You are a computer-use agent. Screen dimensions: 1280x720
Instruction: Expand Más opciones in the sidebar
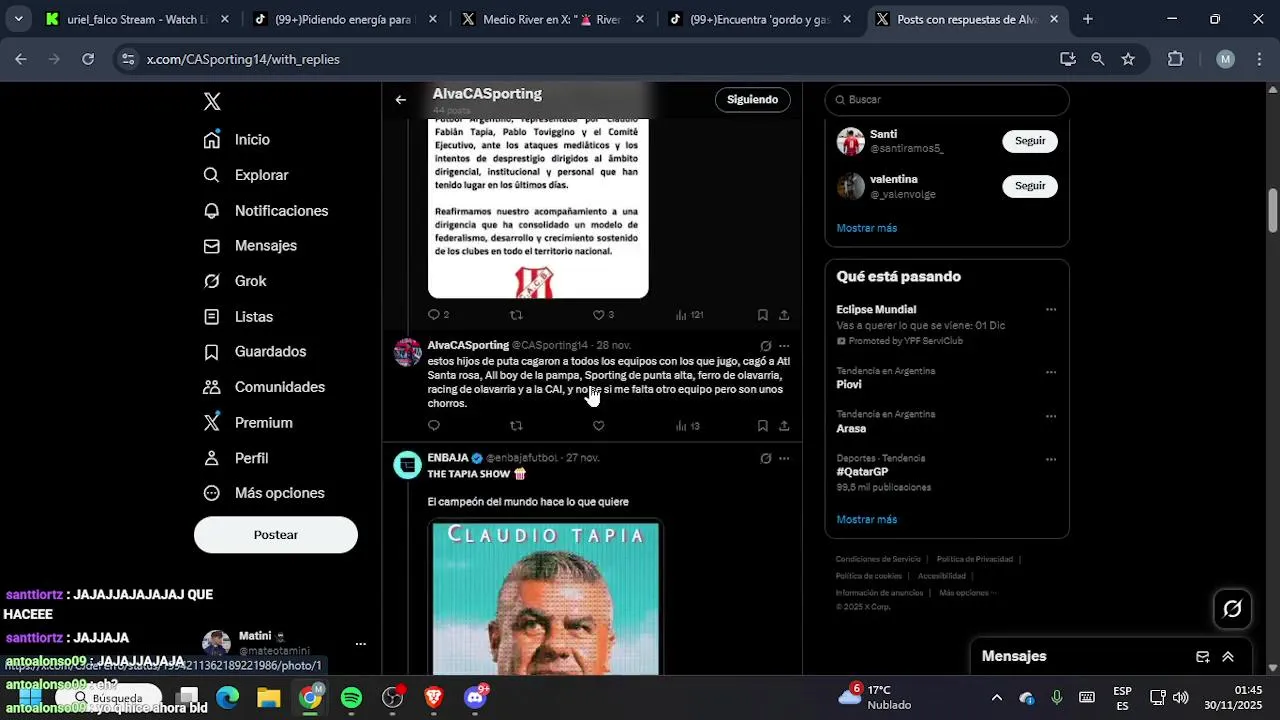click(264, 493)
